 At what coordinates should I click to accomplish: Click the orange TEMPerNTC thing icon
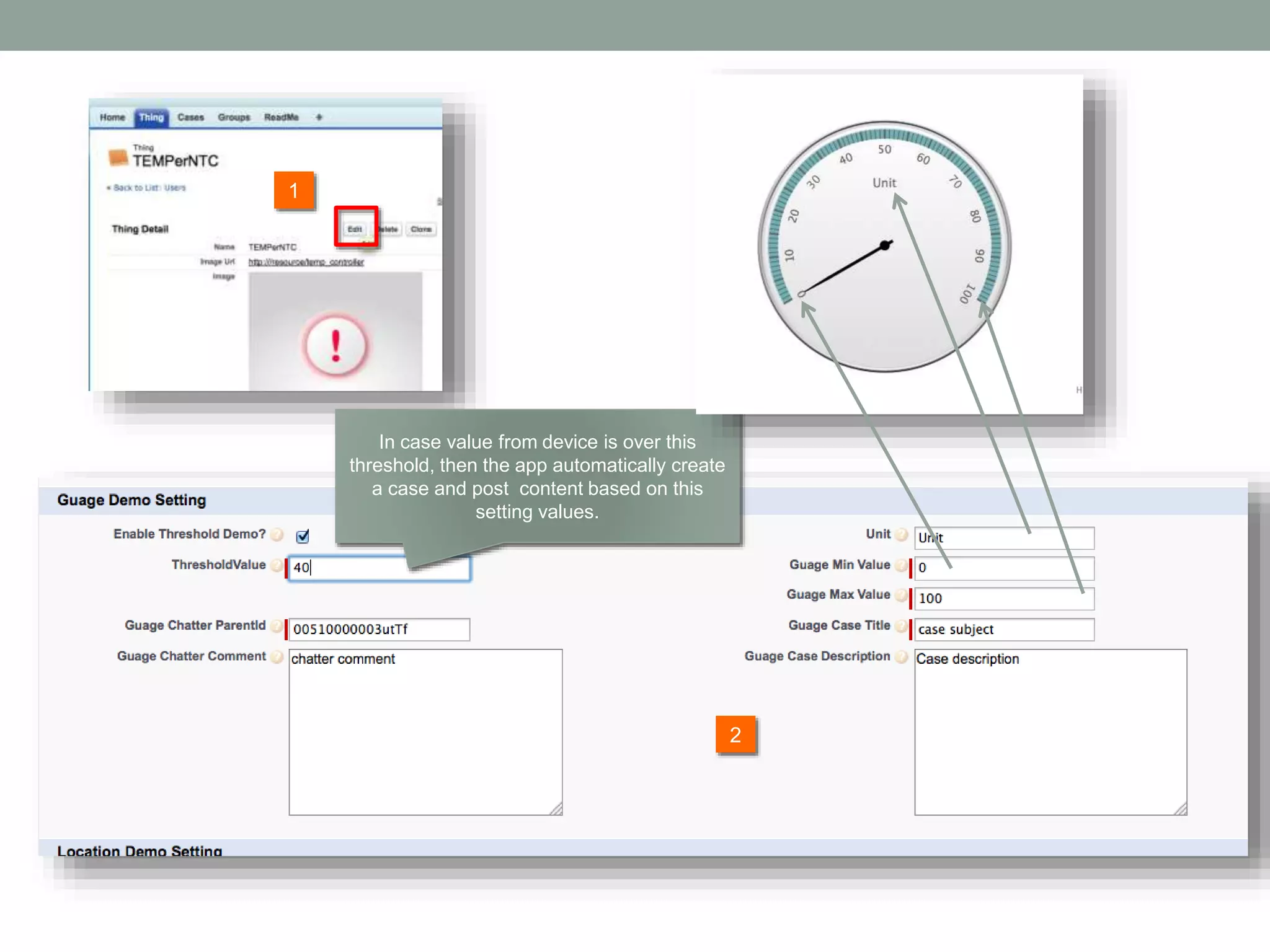tap(118, 157)
